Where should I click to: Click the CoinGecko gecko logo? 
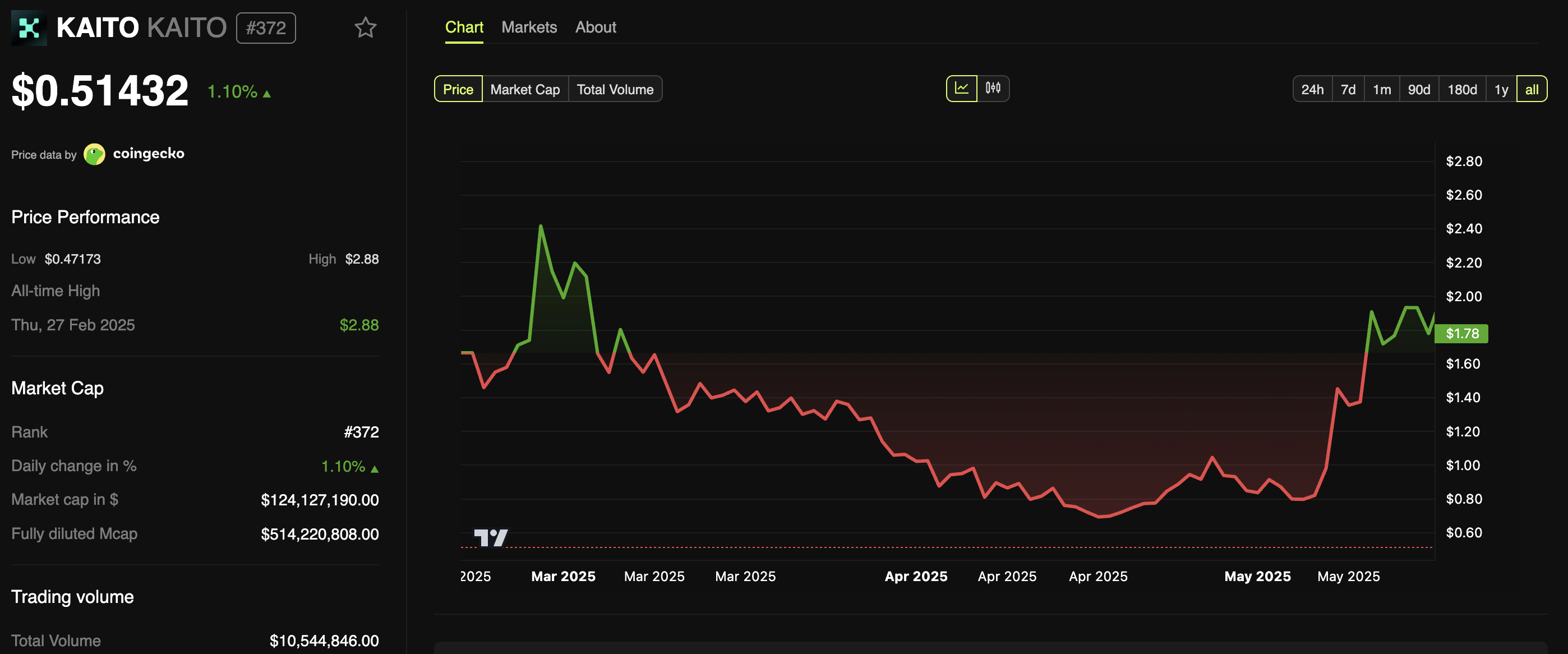click(94, 154)
